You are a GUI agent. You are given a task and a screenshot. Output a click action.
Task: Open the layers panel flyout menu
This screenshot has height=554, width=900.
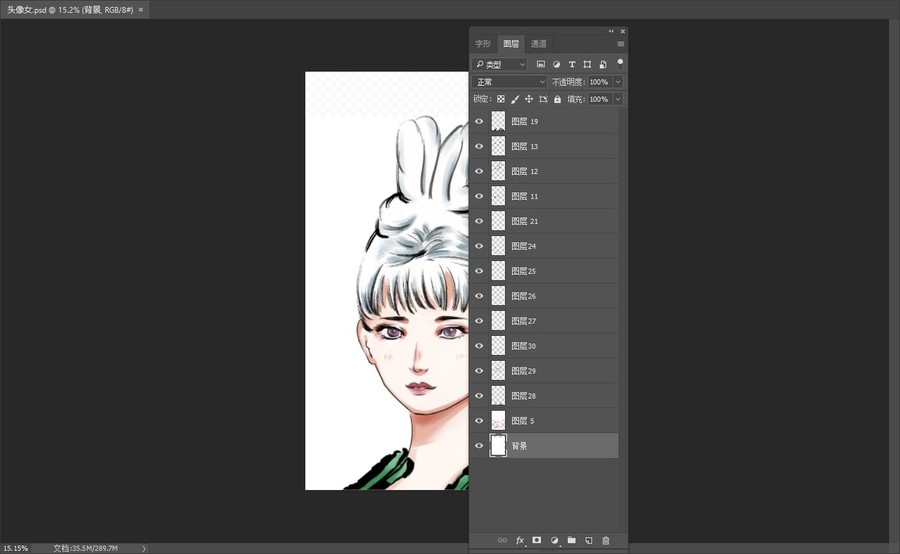620,44
